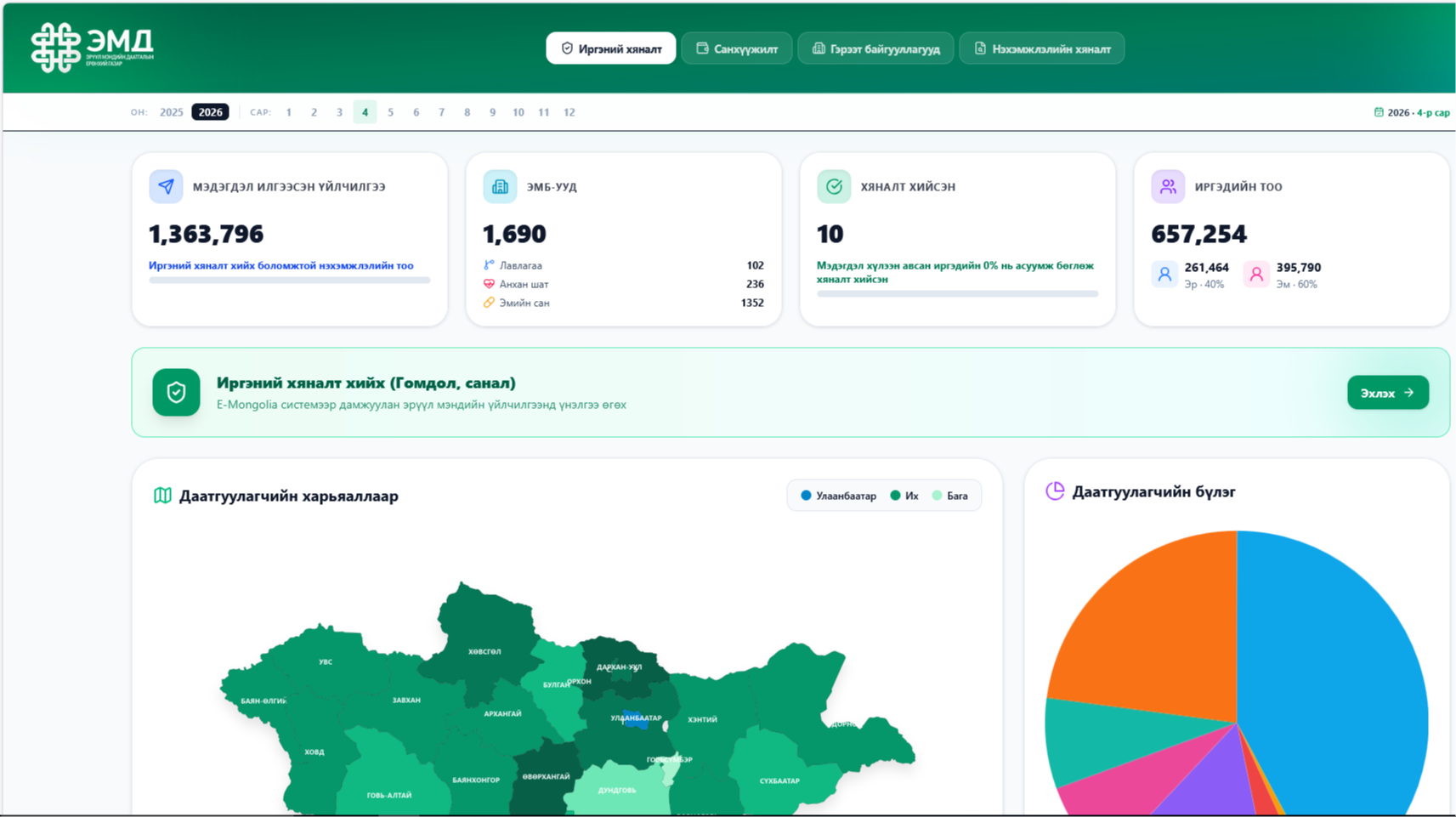This screenshot has height=817, width=1456.
Task: Click the Бага legend item
Action: coord(950,496)
